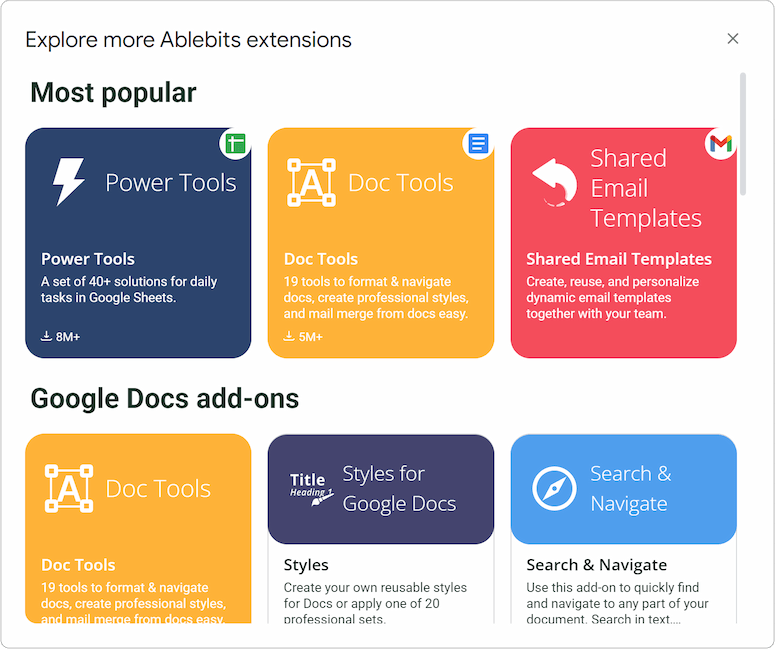Click 'Explore more Ablebits extensions' title
This screenshot has width=775, height=649.
tap(188, 40)
